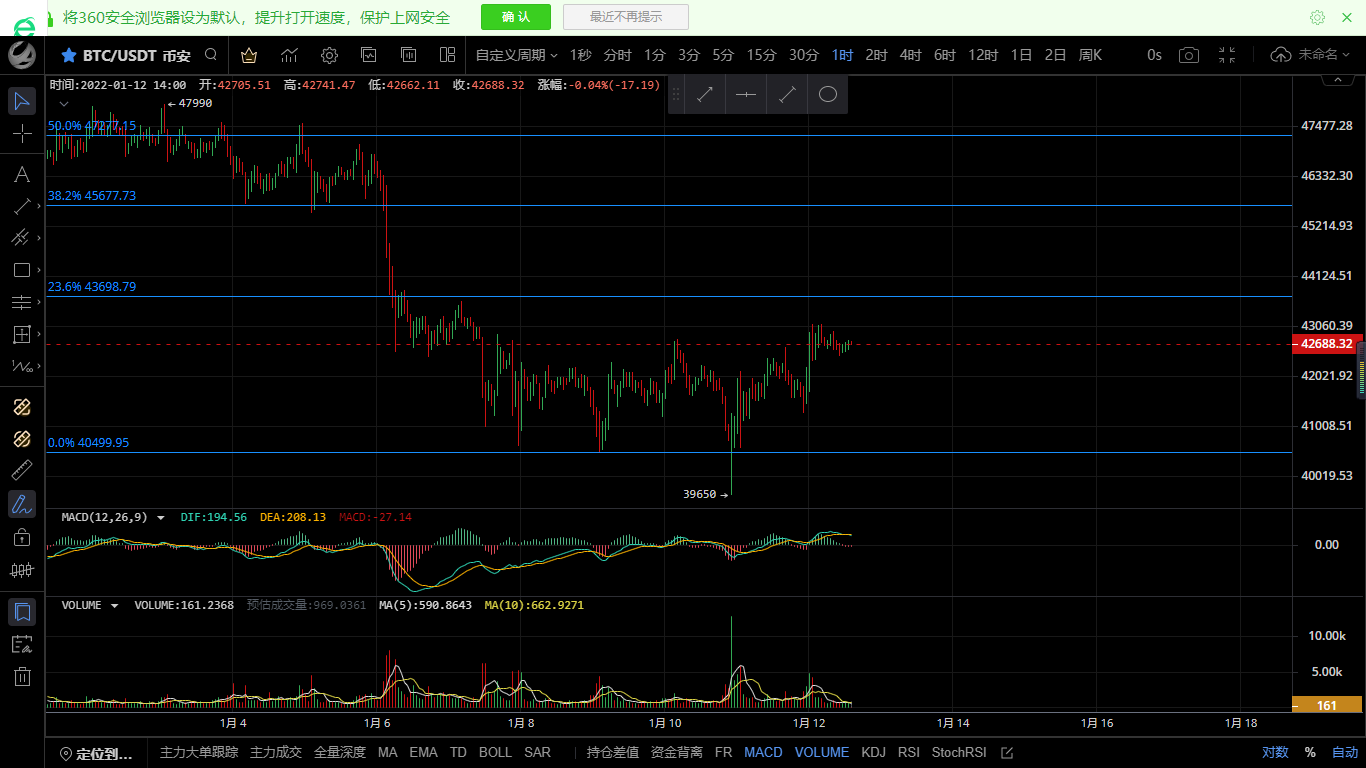This screenshot has height=768, width=1366.
Task: Expand the VOLUME indicator dropdown arrow
Action: [114, 606]
